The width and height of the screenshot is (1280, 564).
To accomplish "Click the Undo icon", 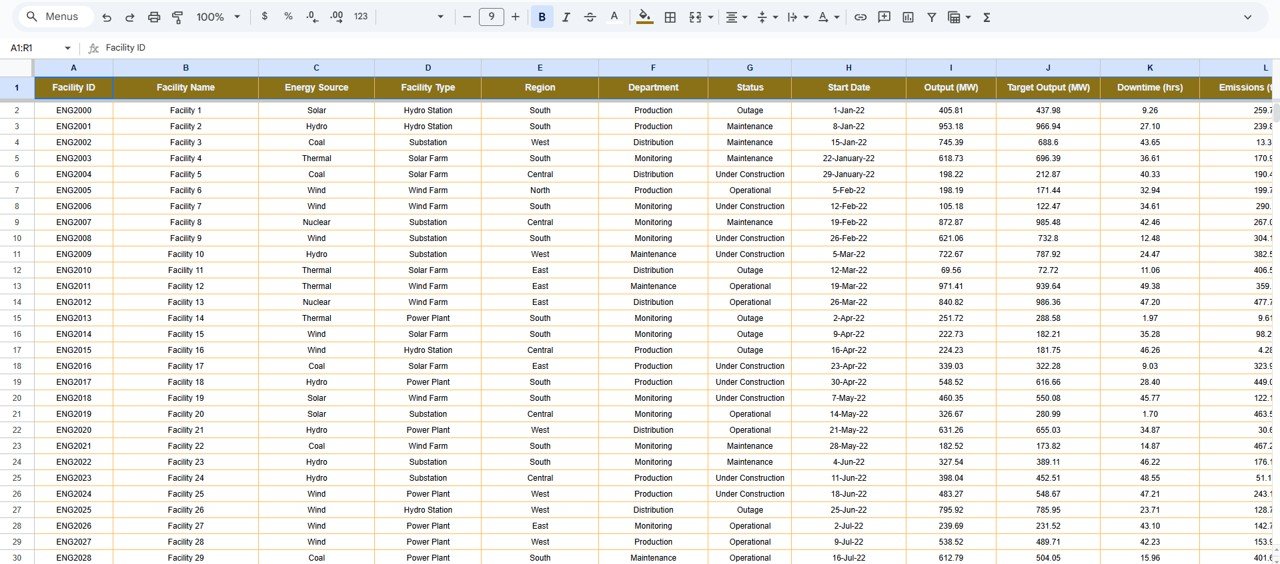I will pos(107,17).
